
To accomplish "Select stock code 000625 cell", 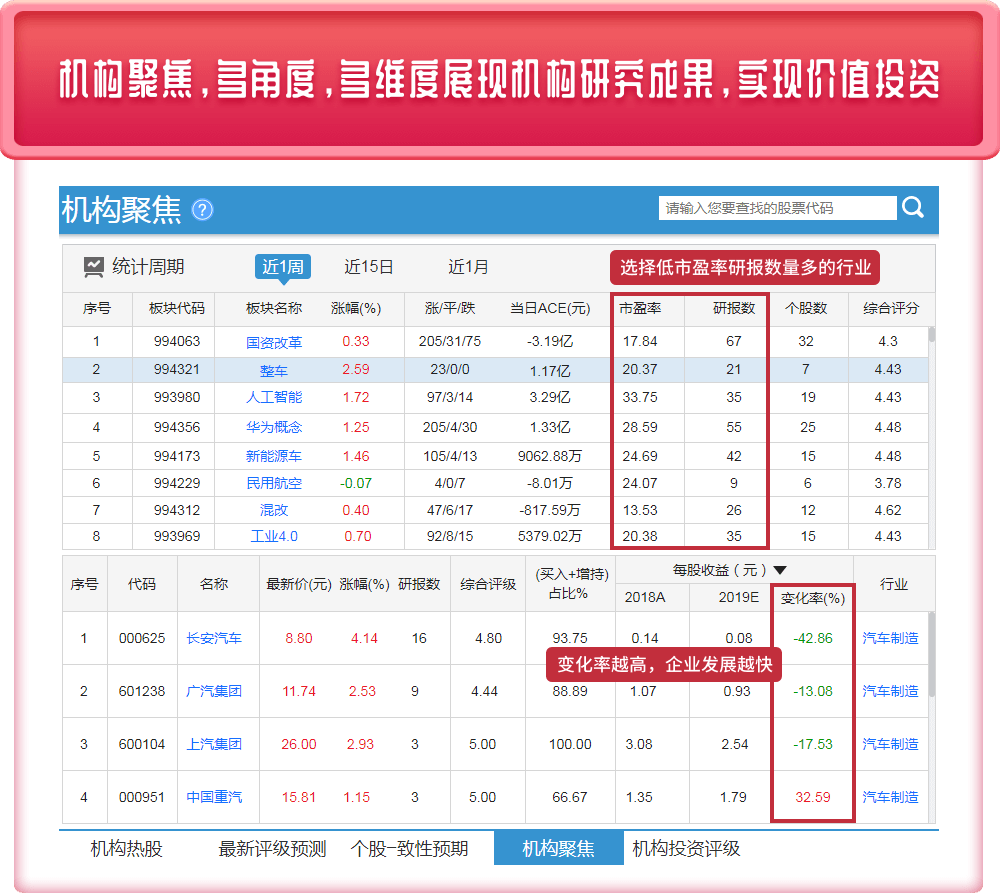I will point(142,638).
